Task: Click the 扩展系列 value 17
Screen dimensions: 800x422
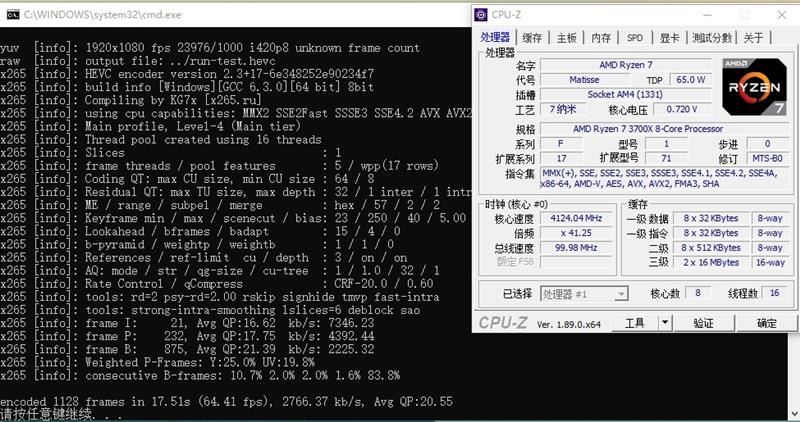Action: pos(562,158)
